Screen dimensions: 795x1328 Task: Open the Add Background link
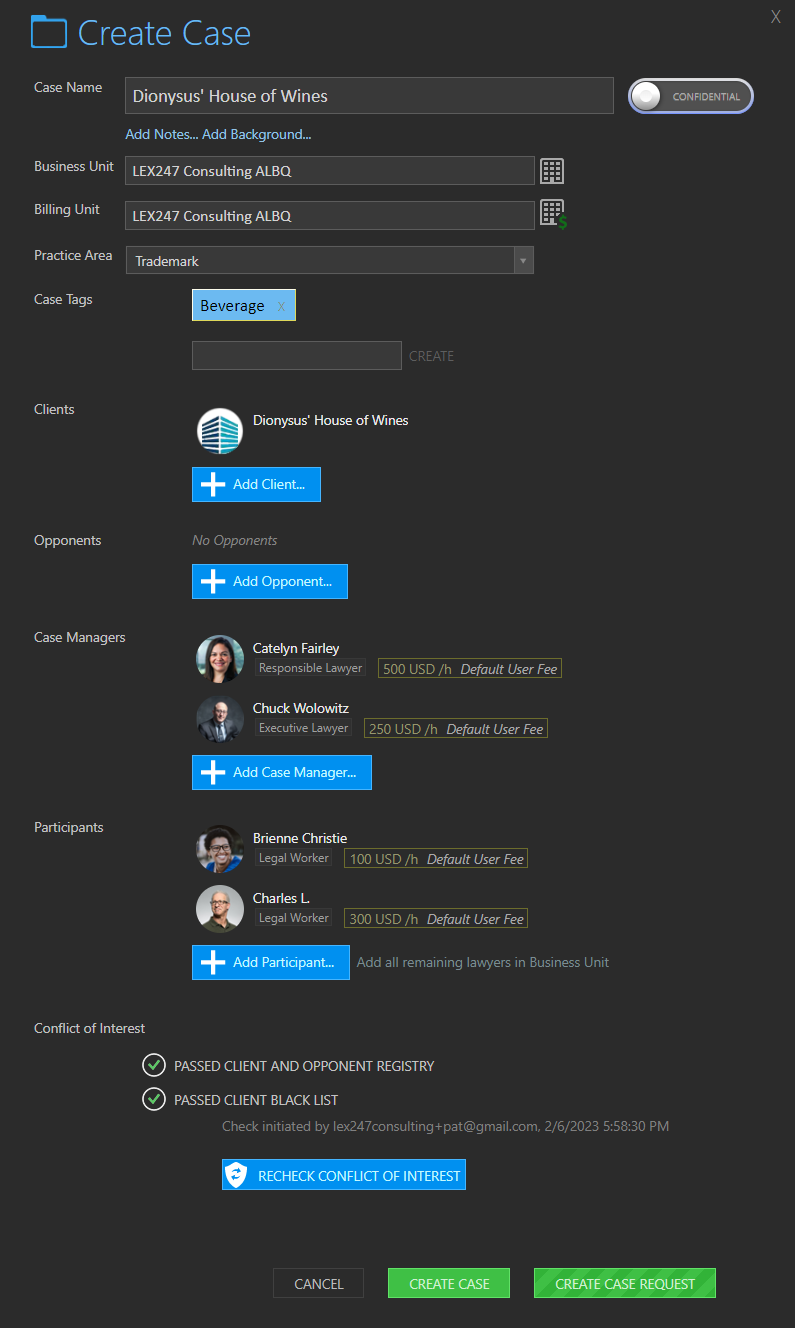tap(257, 134)
